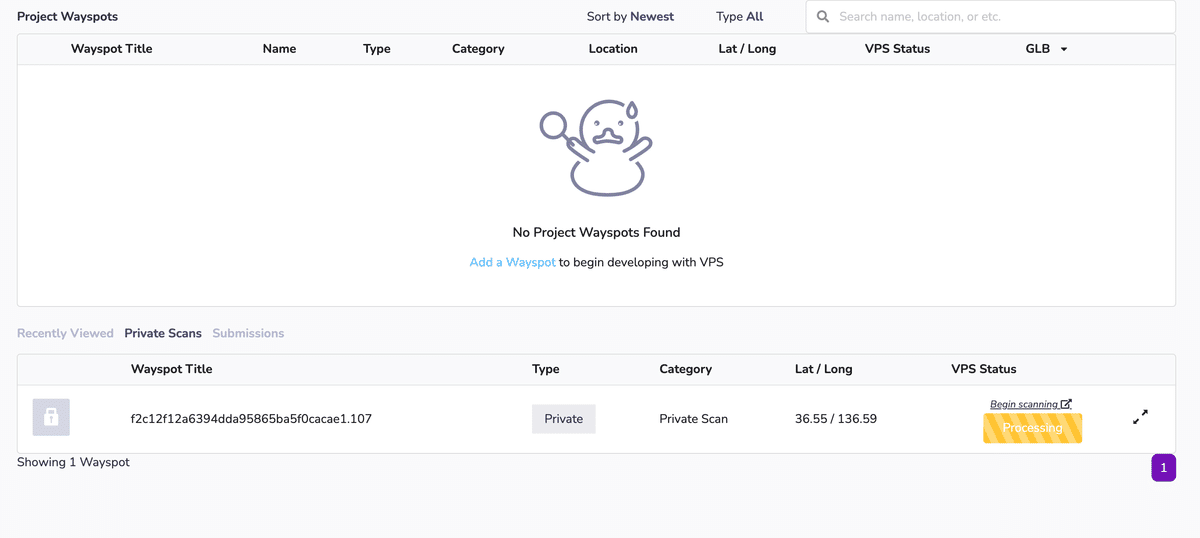This screenshot has height=538, width=1200.
Task: Click the lock thumbnail for the private scan
Action: [51, 417]
